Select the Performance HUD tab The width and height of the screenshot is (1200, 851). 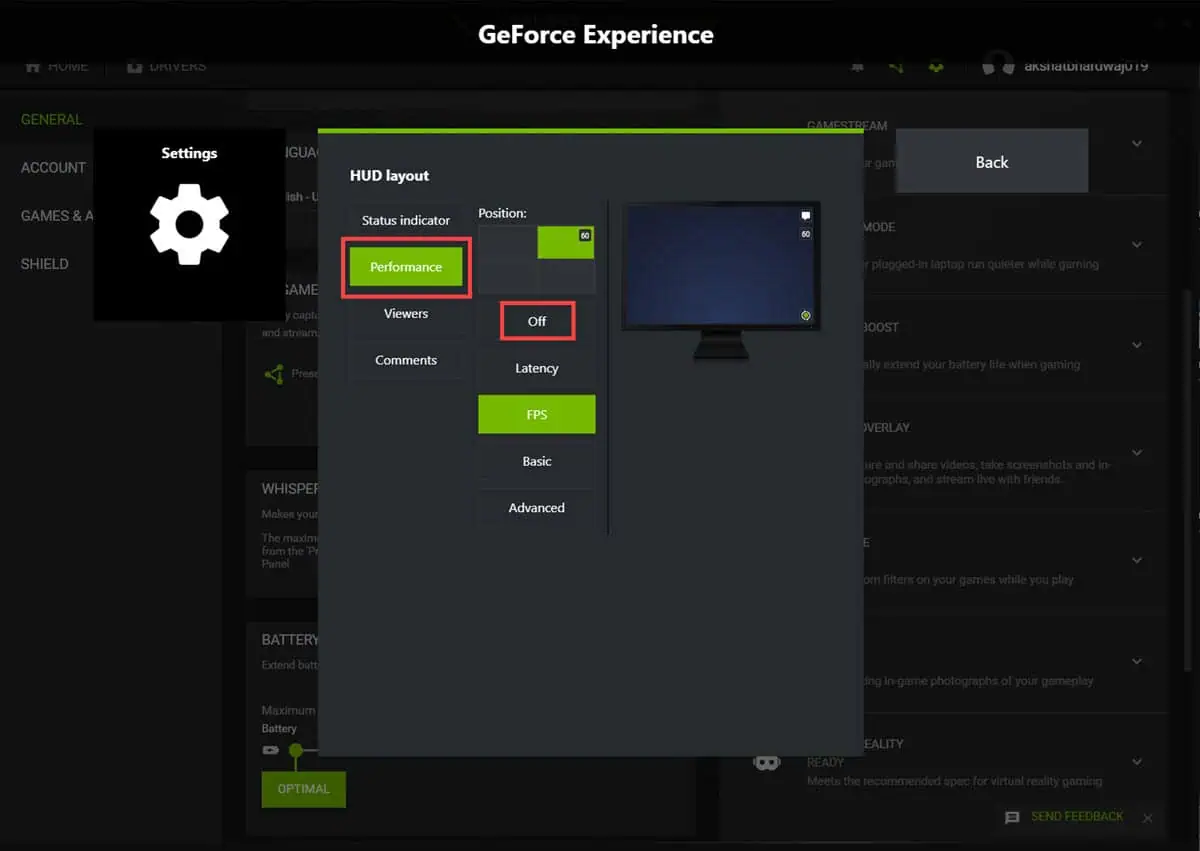(406, 267)
